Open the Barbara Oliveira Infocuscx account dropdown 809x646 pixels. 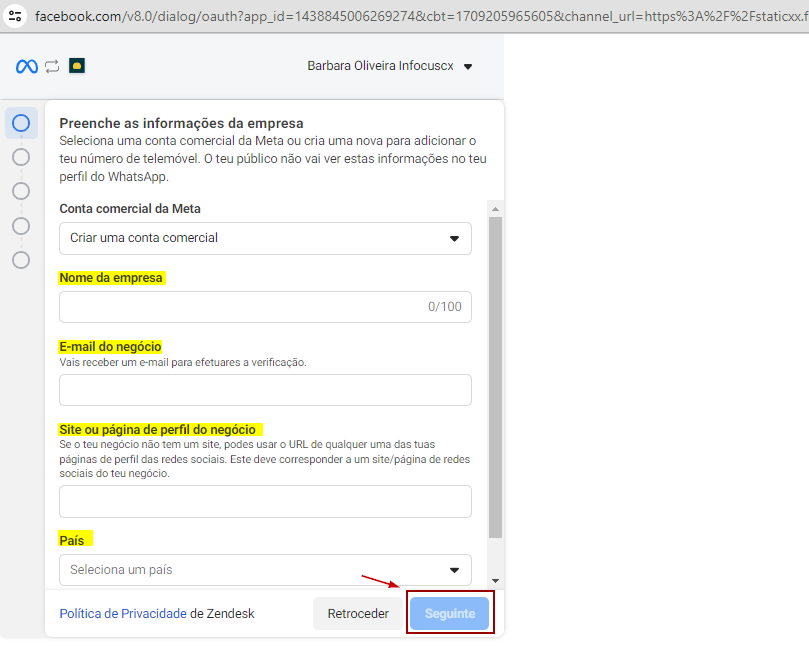click(390, 66)
